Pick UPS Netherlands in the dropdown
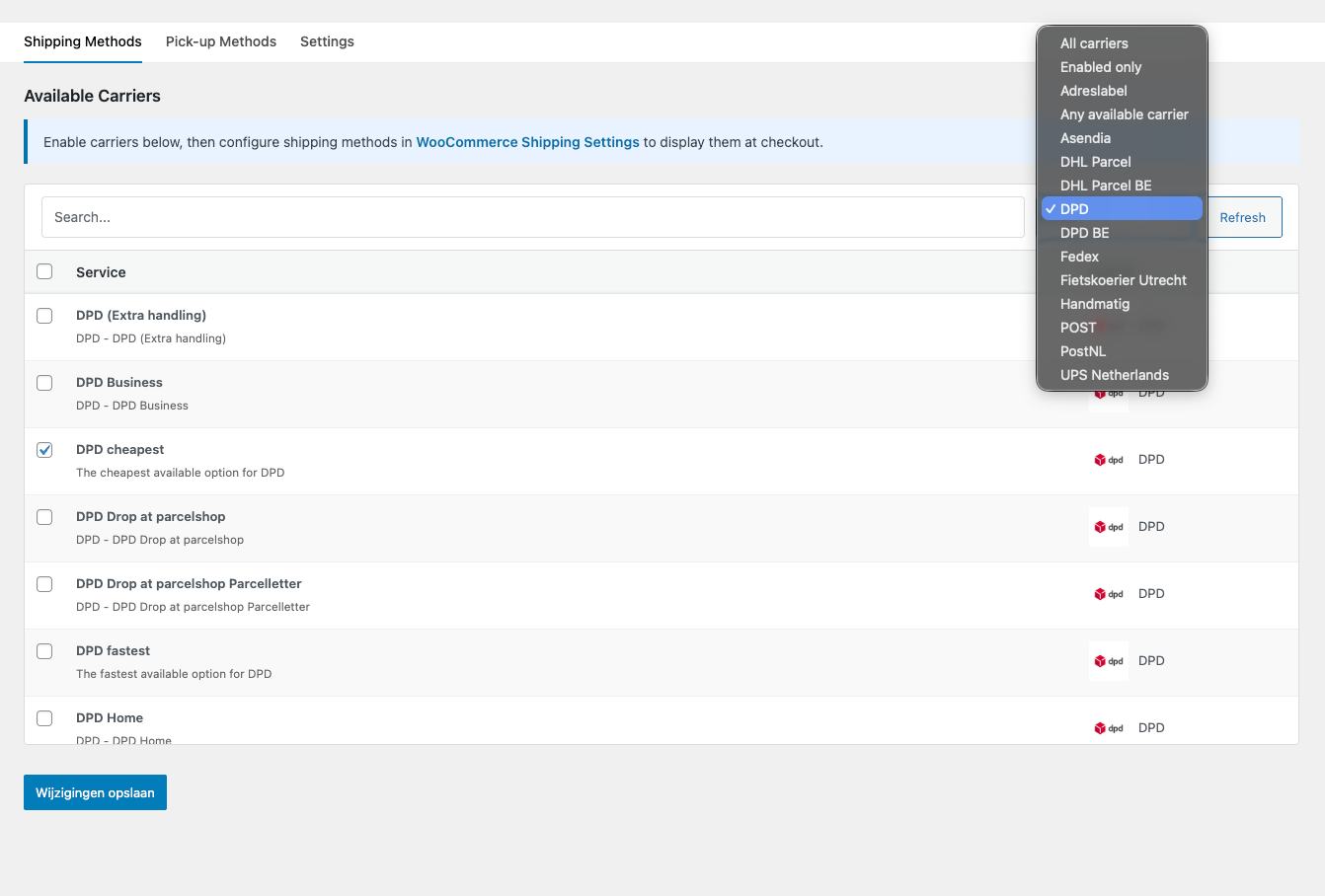 tap(1122, 375)
